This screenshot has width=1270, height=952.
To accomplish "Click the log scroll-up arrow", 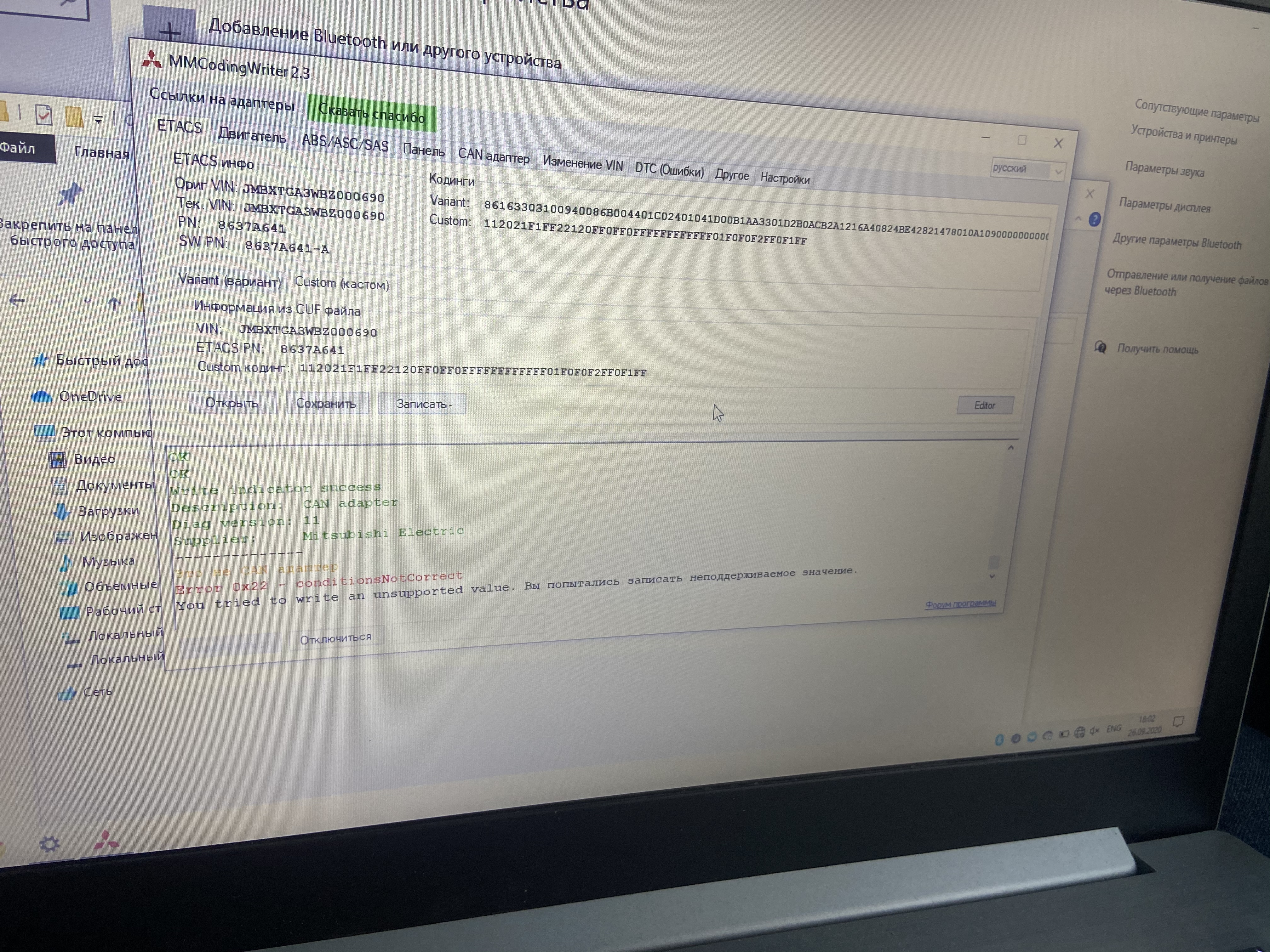I will (x=1010, y=448).
